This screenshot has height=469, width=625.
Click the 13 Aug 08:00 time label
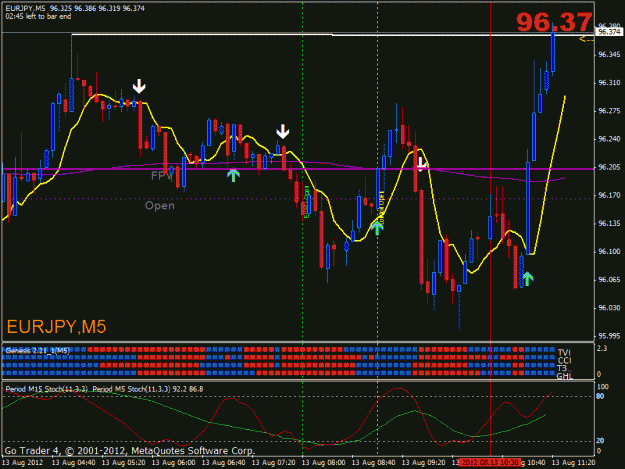(x=323, y=463)
